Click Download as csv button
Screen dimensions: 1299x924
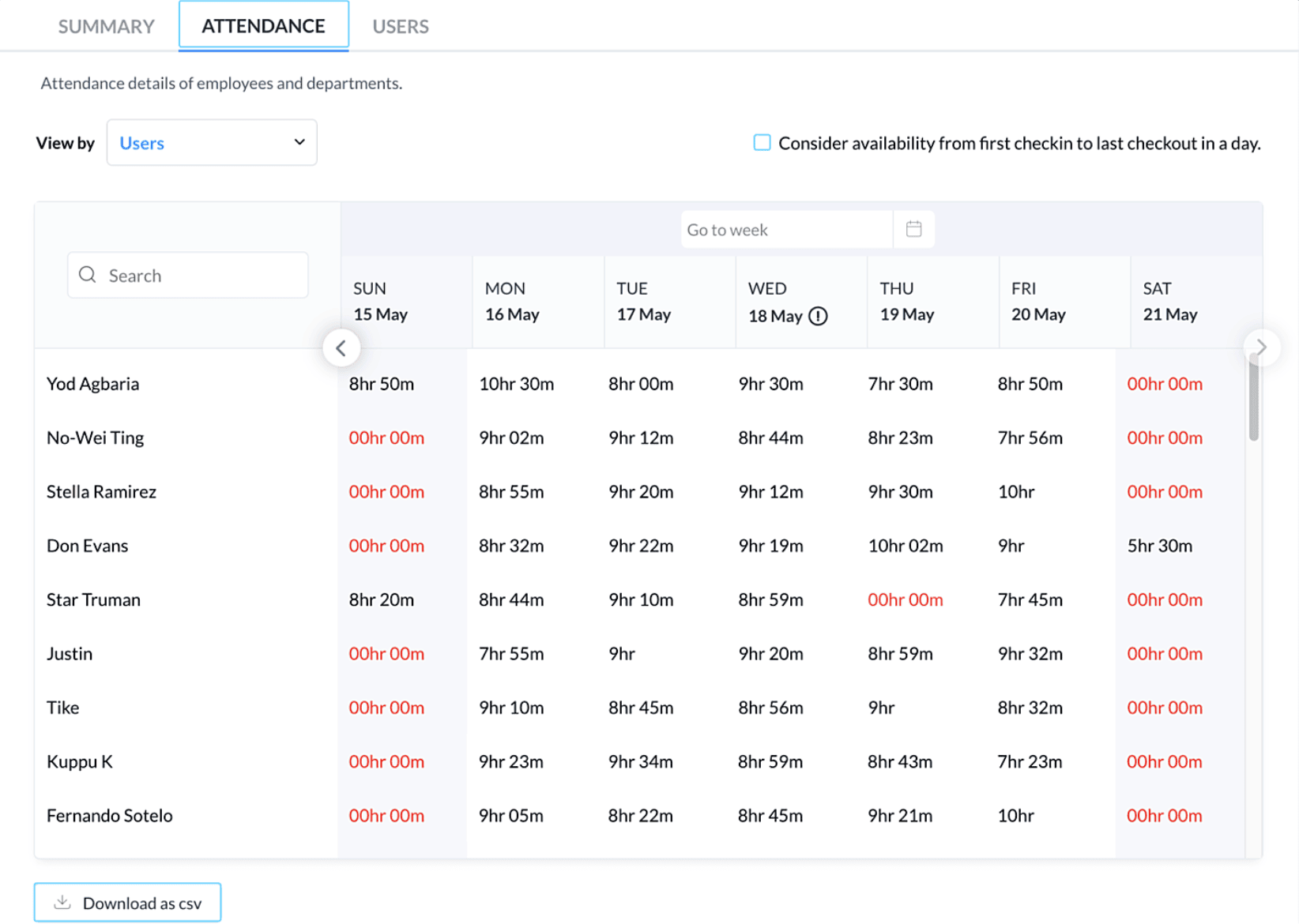(127, 903)
